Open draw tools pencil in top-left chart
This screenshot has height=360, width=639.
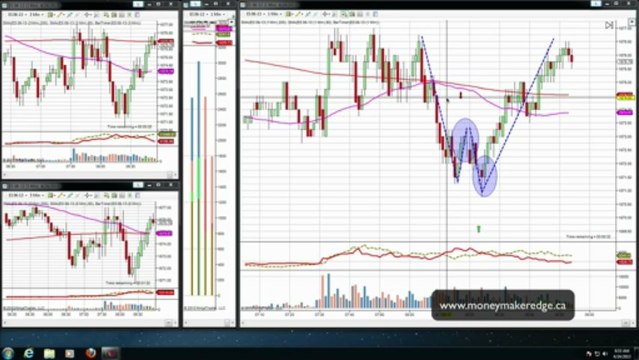(x=60, y=15)
